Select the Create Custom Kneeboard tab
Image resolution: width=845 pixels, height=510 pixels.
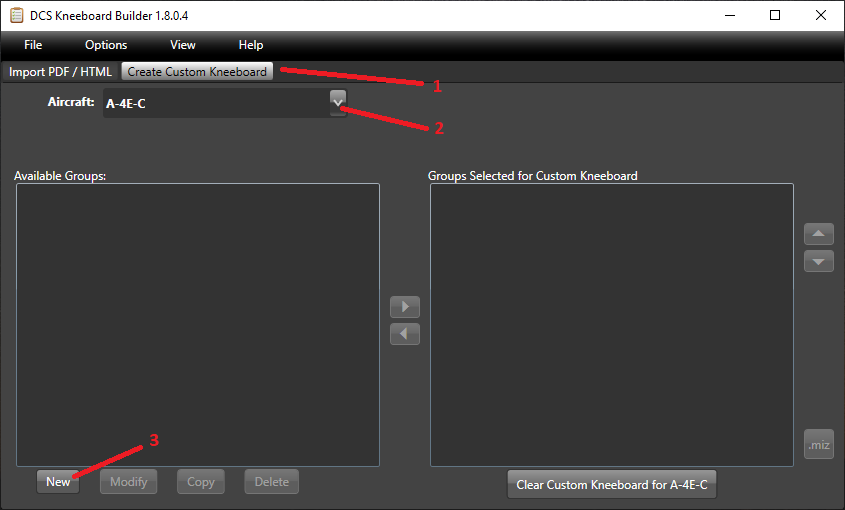197,72
